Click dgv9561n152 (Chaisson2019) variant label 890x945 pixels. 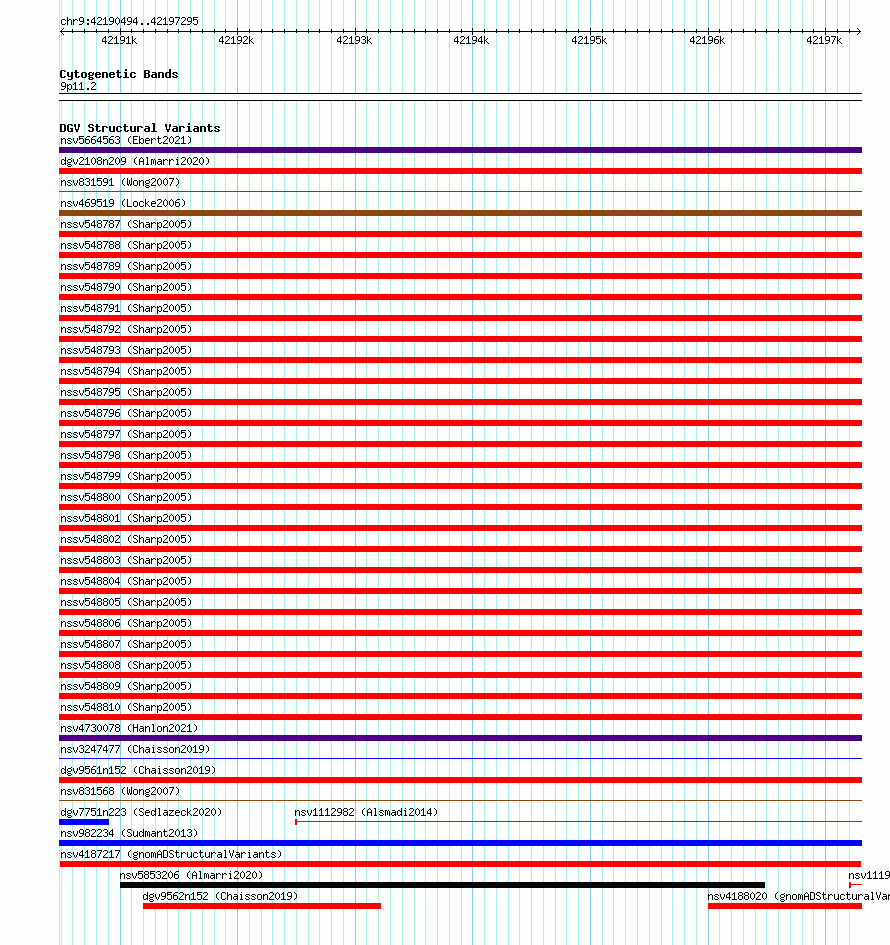(x=138, y=770)
